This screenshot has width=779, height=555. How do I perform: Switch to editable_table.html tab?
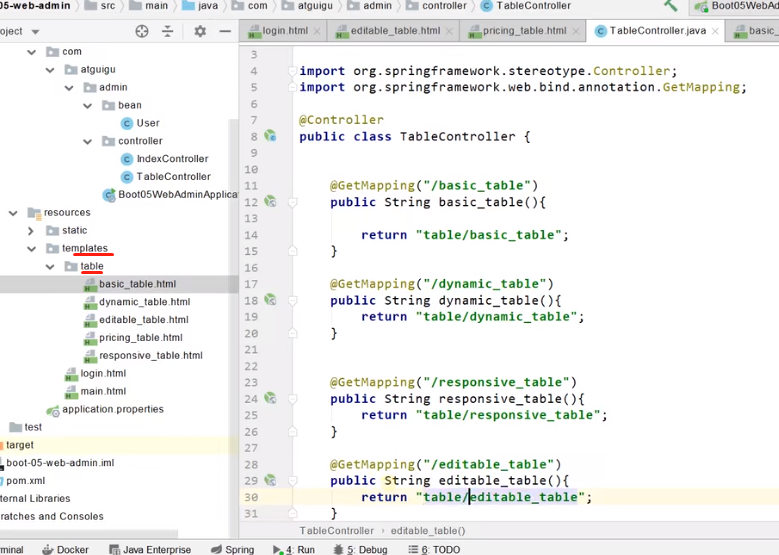pyautogui.click(x=395, y=31)
